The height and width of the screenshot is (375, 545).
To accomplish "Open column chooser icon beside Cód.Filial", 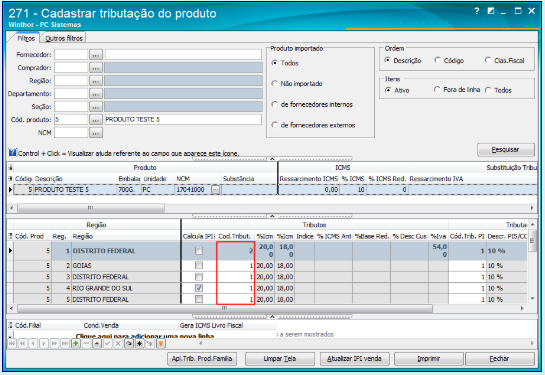I will (x=10, y=325).
